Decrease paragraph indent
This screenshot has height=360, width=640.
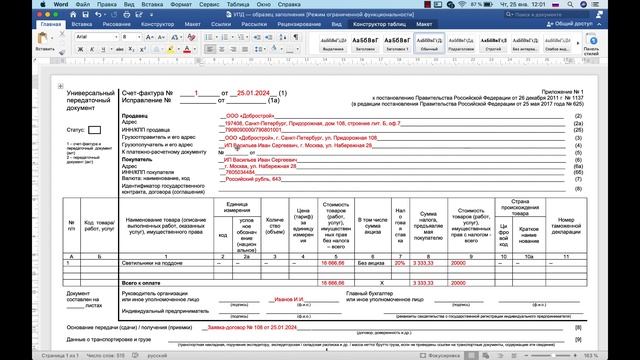(257, 37)
